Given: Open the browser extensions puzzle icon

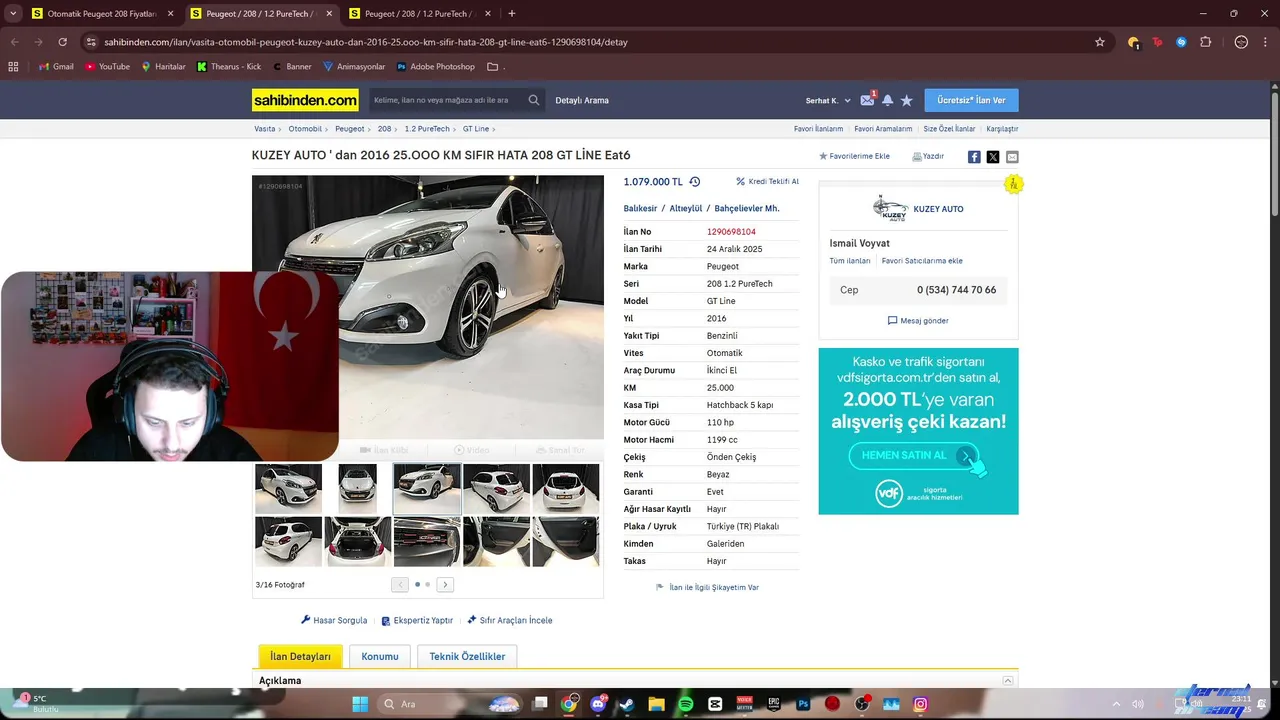Looking at the screenshot, I should click(1205, 42).
